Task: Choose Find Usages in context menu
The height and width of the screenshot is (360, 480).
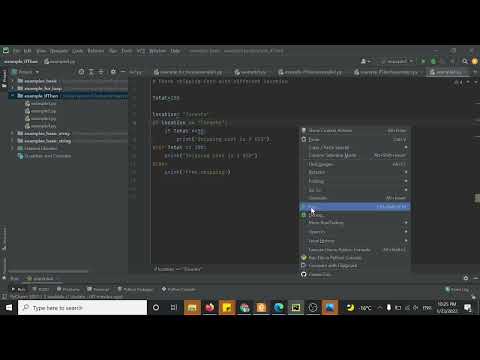Action: coord(355,164)
